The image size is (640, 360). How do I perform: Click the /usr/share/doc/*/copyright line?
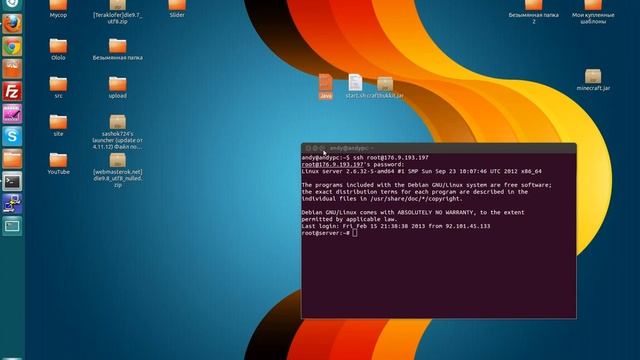pyautogui.click(x=382, y=199)
